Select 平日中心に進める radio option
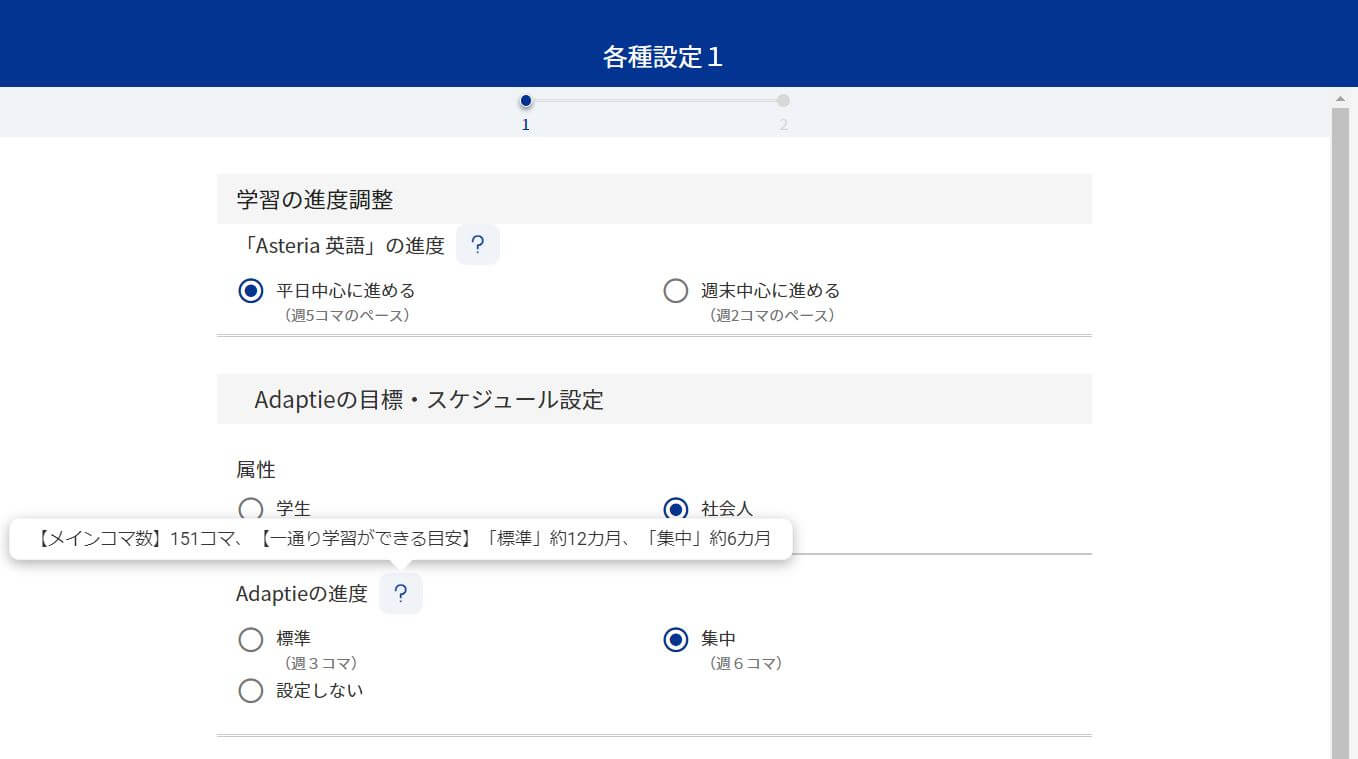 251,291
